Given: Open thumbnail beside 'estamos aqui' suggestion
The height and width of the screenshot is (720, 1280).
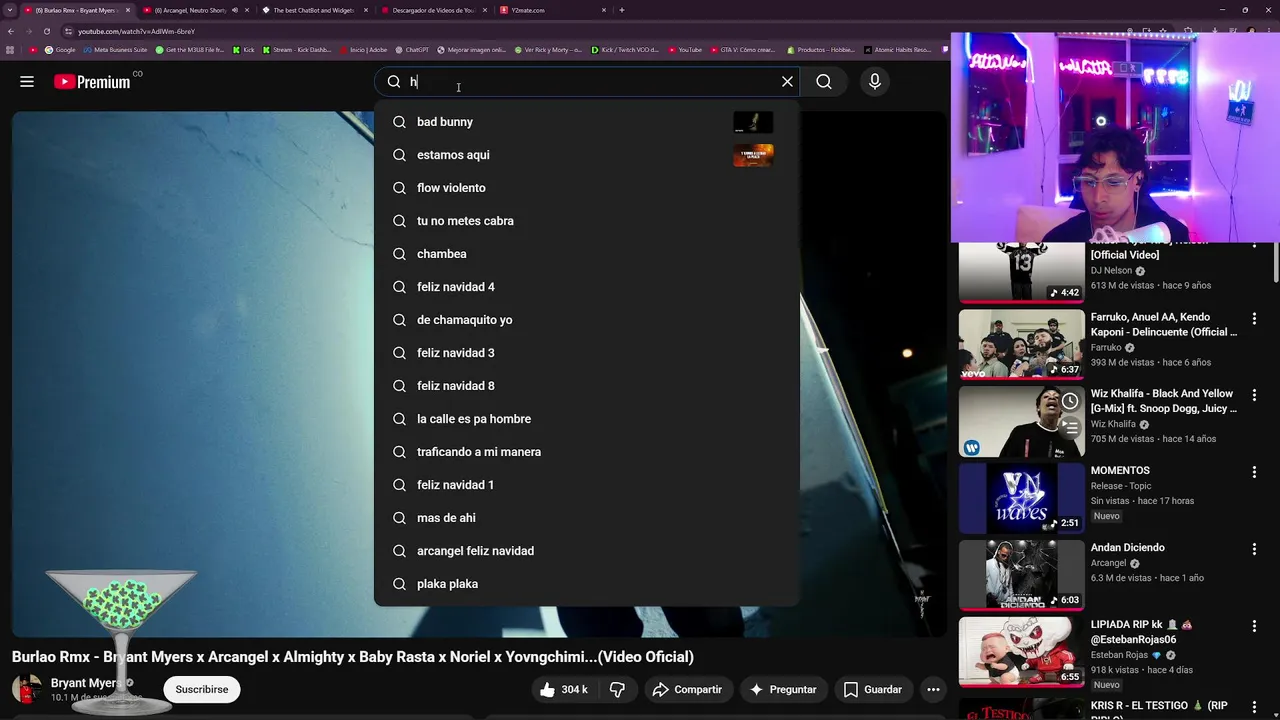Looking at the screenshot, I should [753, 155].
